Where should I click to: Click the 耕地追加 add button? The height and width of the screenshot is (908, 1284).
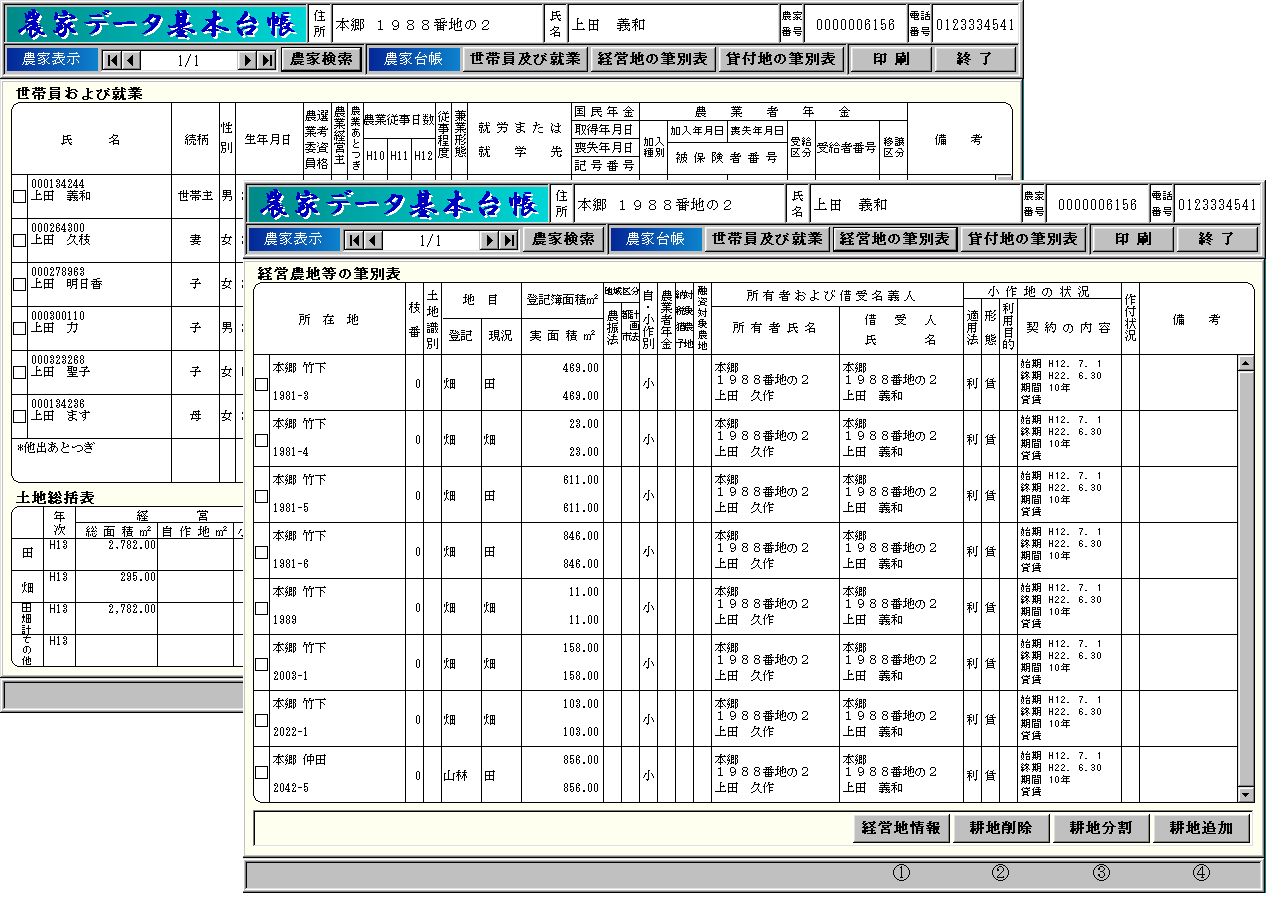coord(1201,828)
